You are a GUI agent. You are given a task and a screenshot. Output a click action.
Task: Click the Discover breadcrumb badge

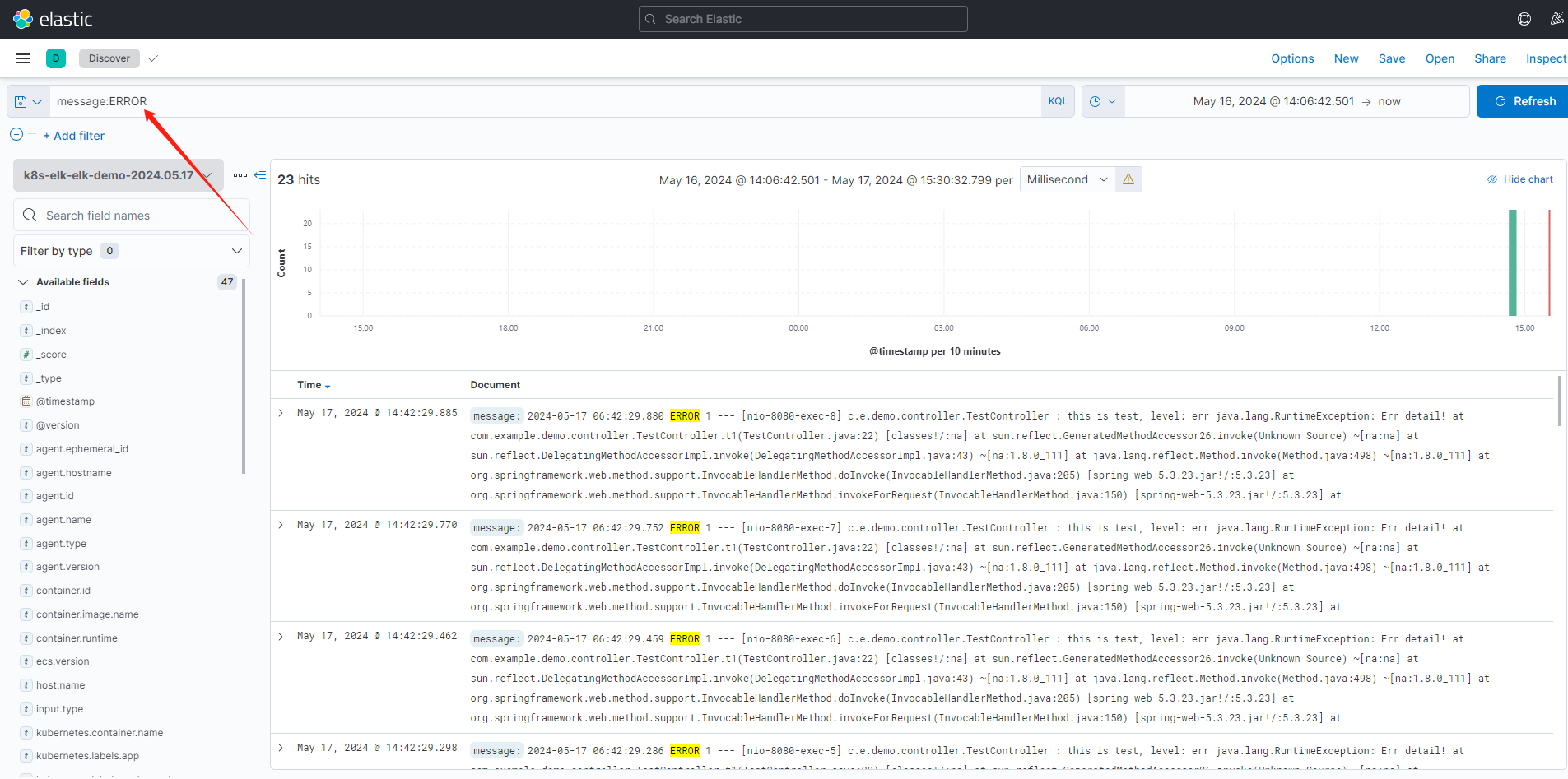(109, 58)
